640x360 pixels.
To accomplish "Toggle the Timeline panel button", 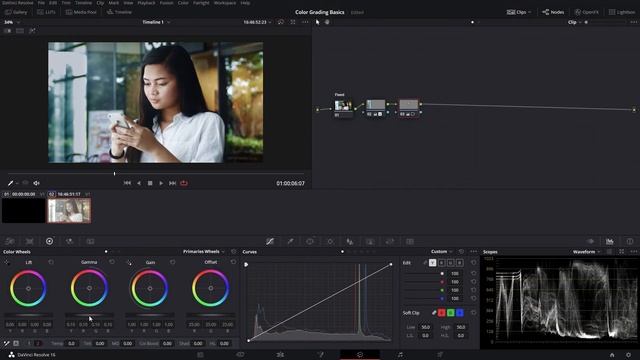I will (119, 12).
